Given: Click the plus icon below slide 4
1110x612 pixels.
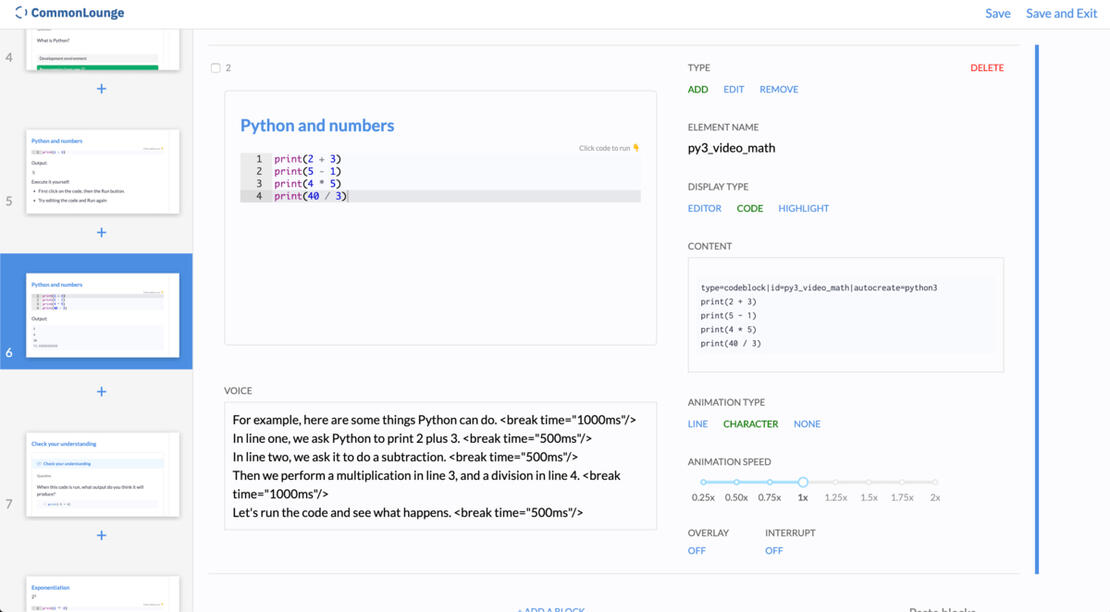Looking at the screenshot, I should [101, 89].
